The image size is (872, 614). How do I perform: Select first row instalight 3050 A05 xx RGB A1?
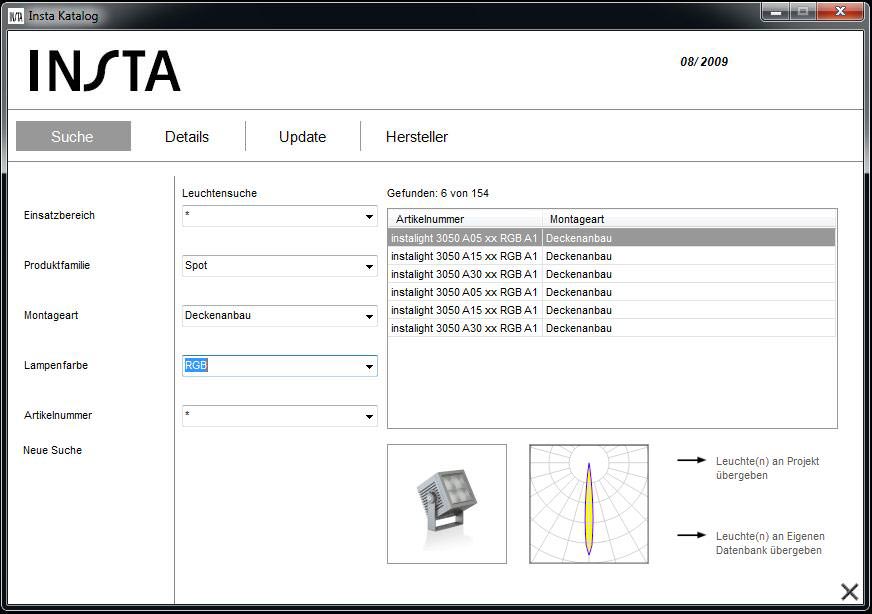[x=612, y=238]
